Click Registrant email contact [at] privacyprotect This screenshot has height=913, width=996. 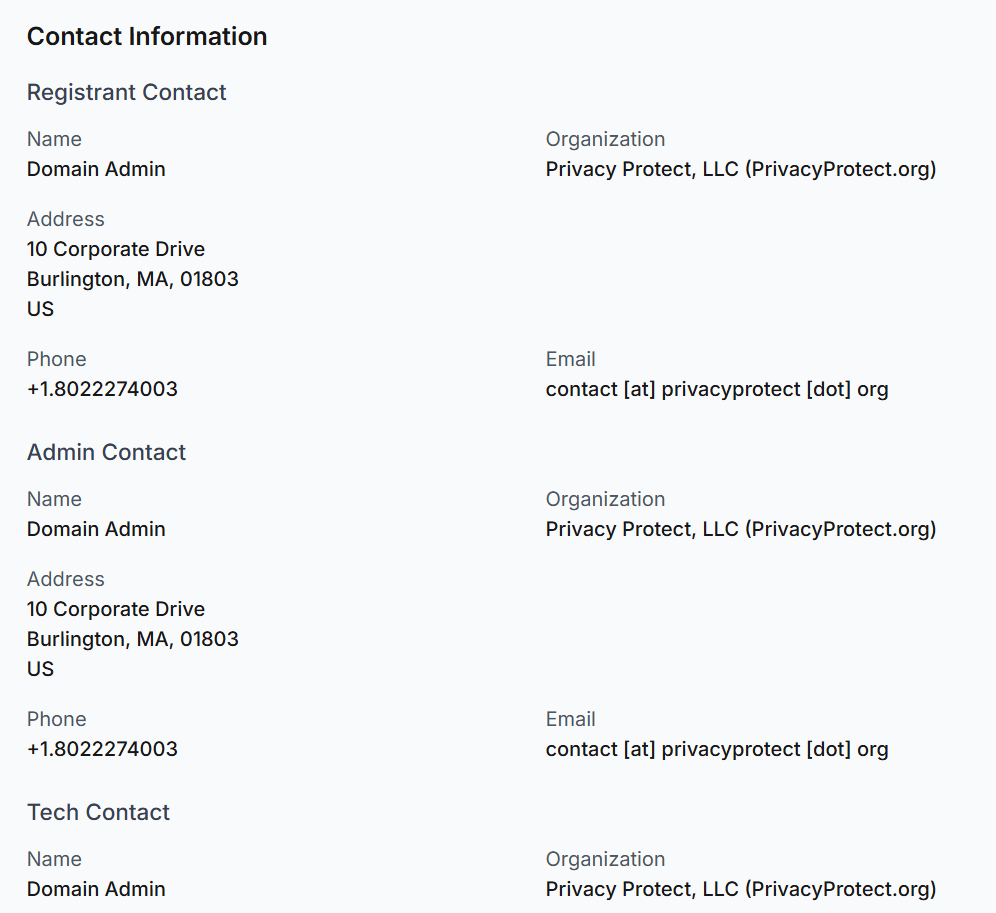point(717,389)
